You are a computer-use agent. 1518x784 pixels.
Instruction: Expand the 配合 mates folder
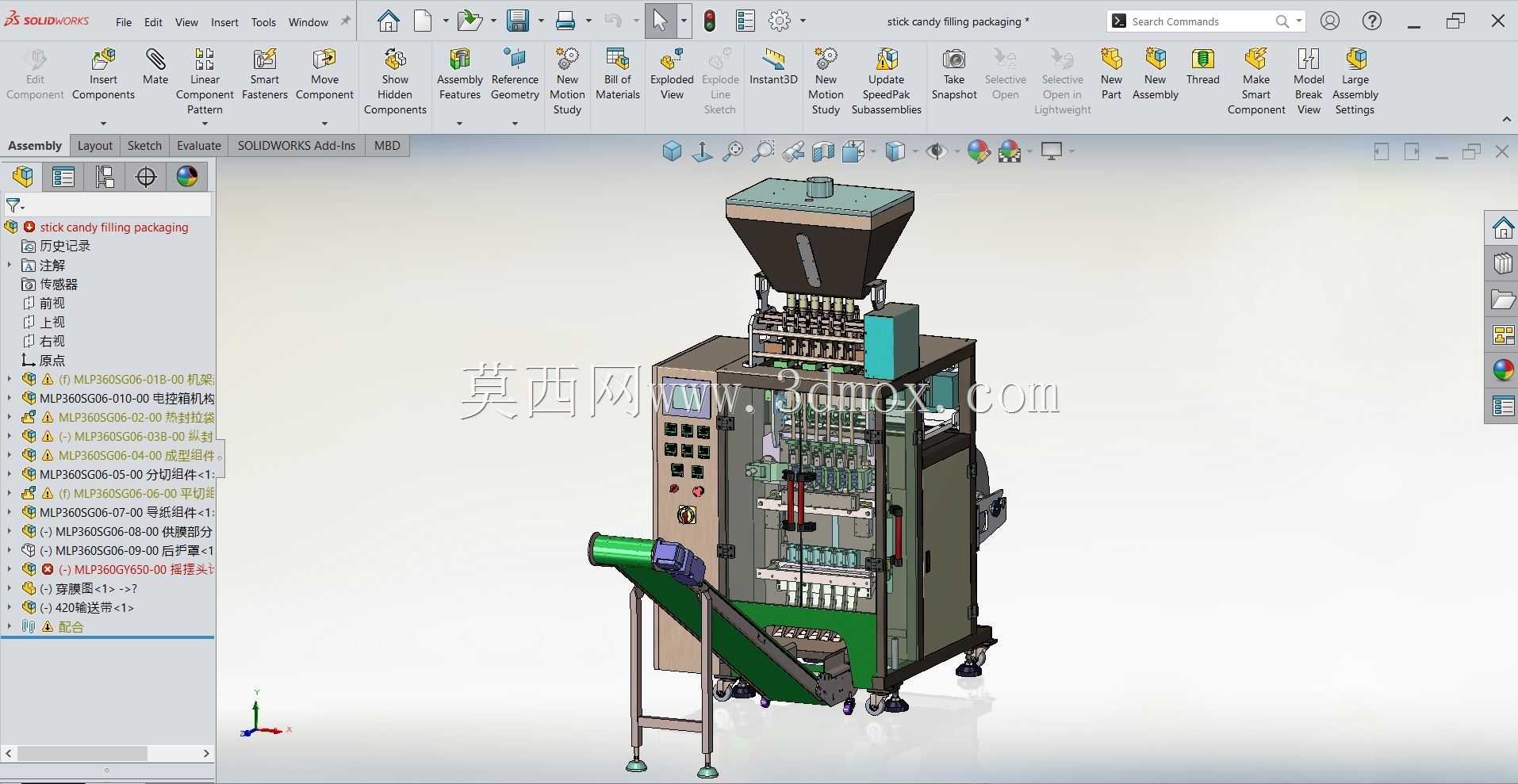click(10, 626)
